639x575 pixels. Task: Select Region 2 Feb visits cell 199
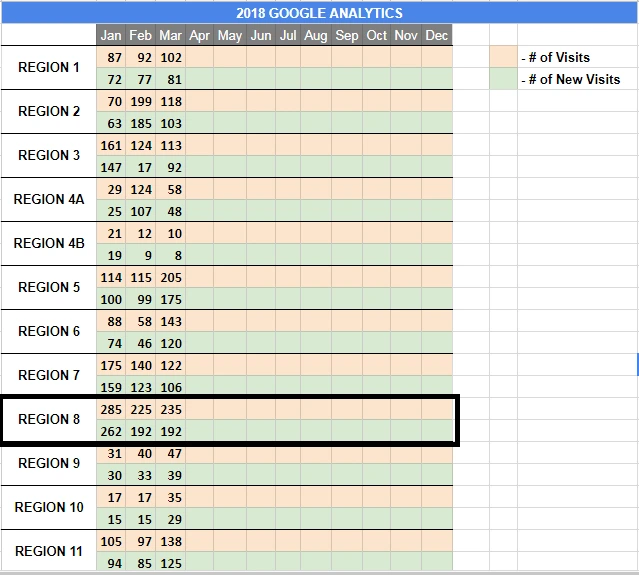[x=141, y=101]
